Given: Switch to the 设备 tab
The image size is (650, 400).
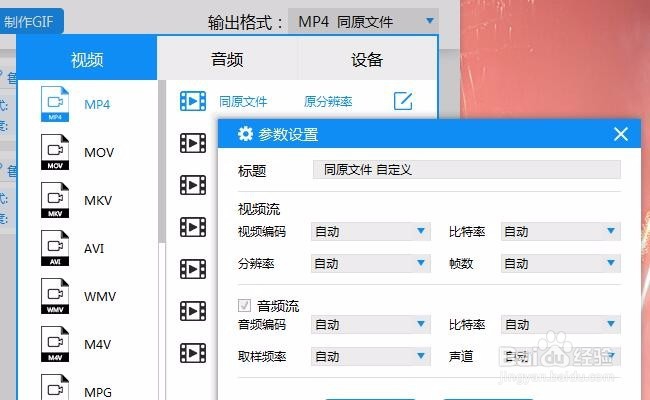Looking at the screenshot, I should [367, 59].
